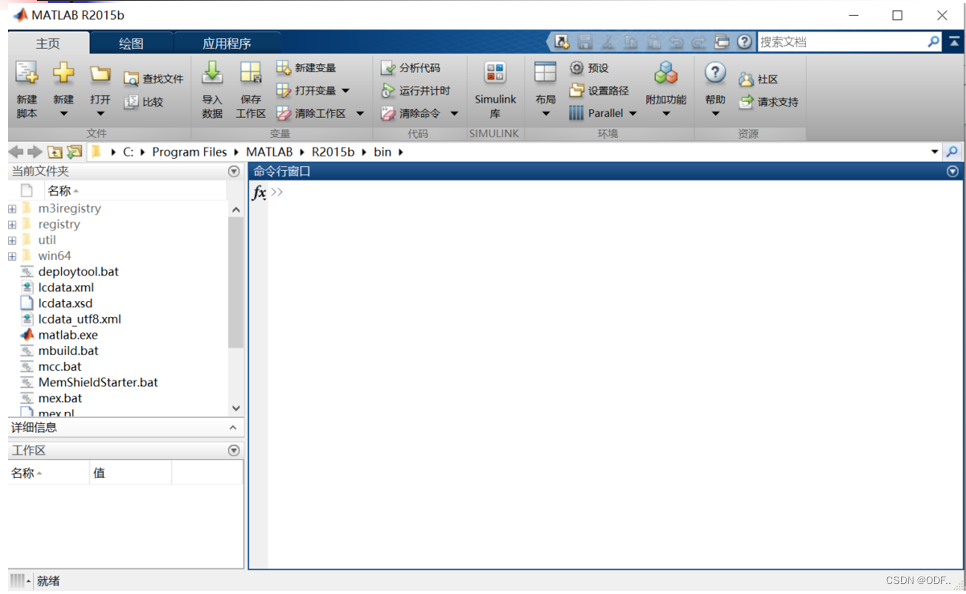Click the 导入数据 (Import Data) icon
Screen dimensions: 966x594
click(212, 74)
